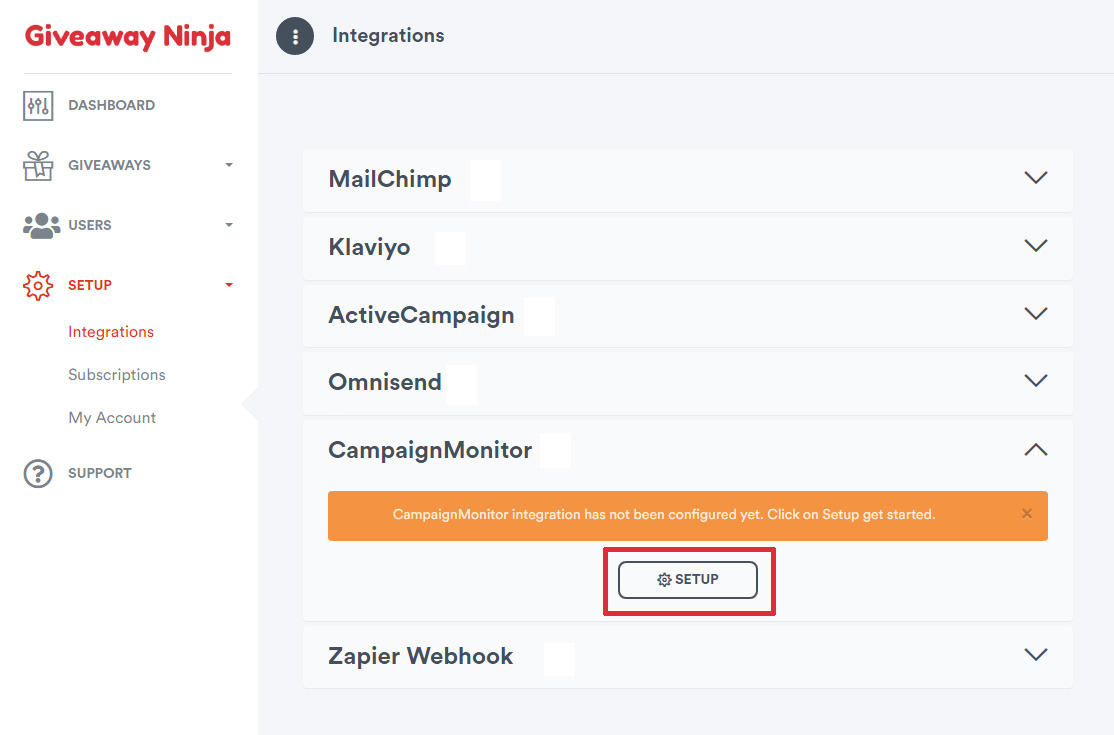Image resolution: width=1114 pixels, height=735 pixels.
Task: Toggle the Giveaways submenu arrow
Action: tap(229, 165)
